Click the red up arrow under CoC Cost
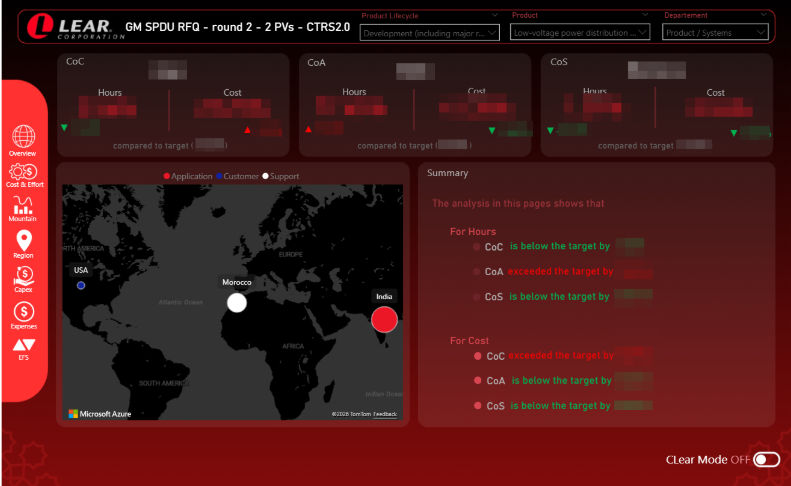This screenshot has width=791, height=486. point(247,130)
